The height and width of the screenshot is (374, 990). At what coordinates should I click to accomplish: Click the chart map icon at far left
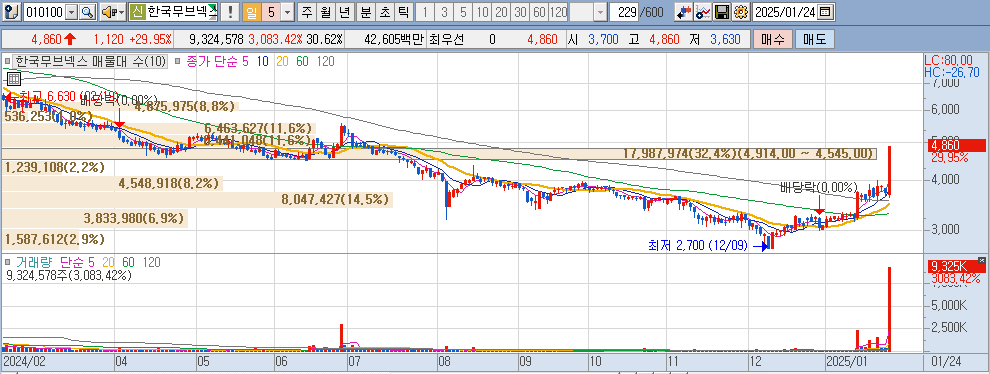(x=12, y=11)
